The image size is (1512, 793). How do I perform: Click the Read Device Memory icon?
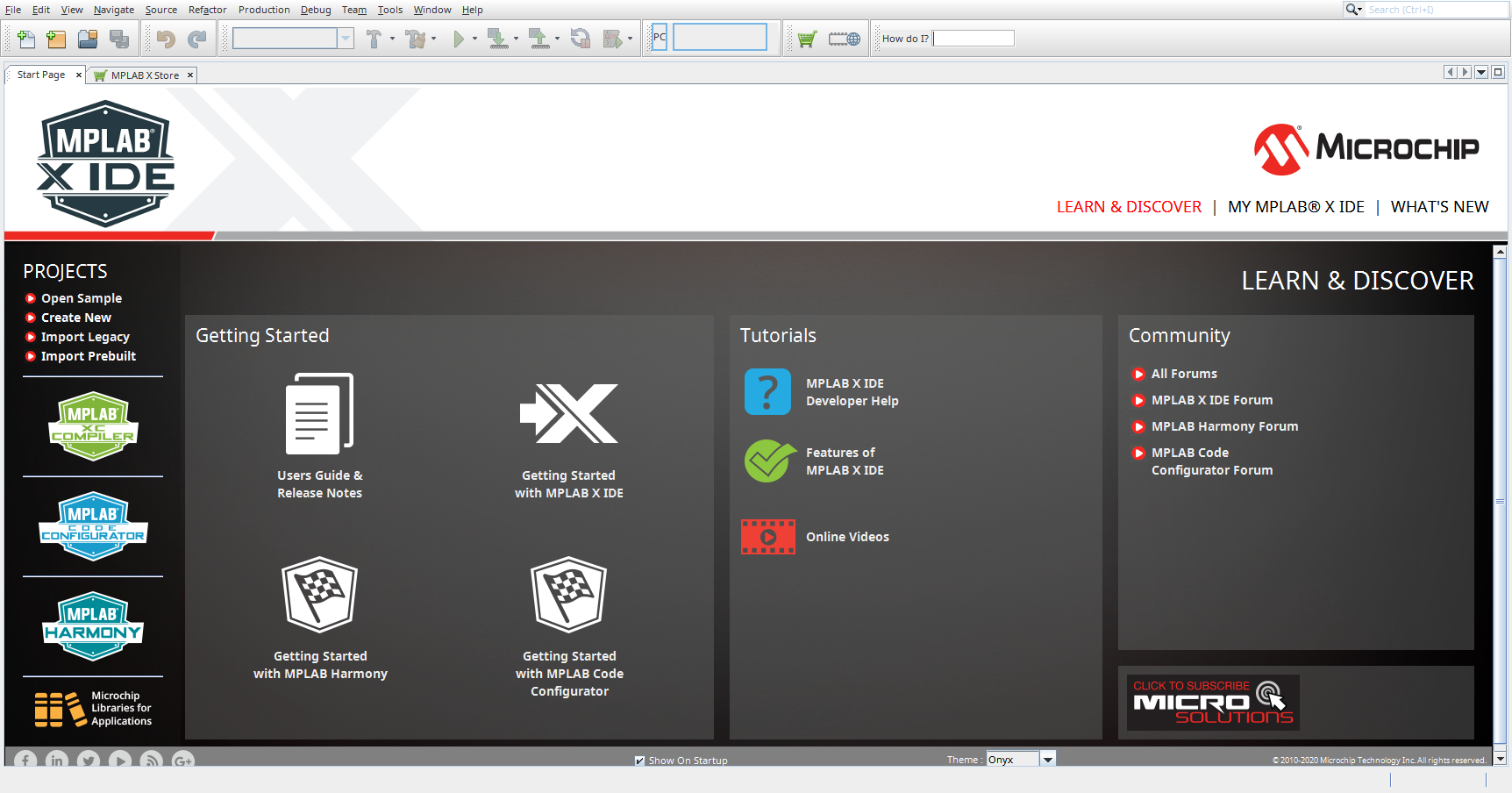(538, 39)
